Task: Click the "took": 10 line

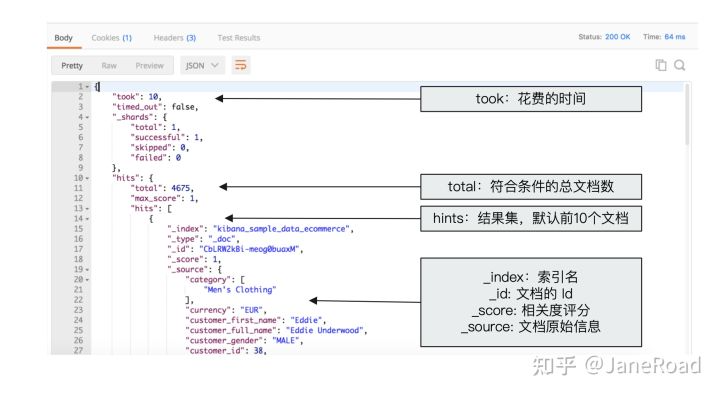Action: [x=137, y=96]
